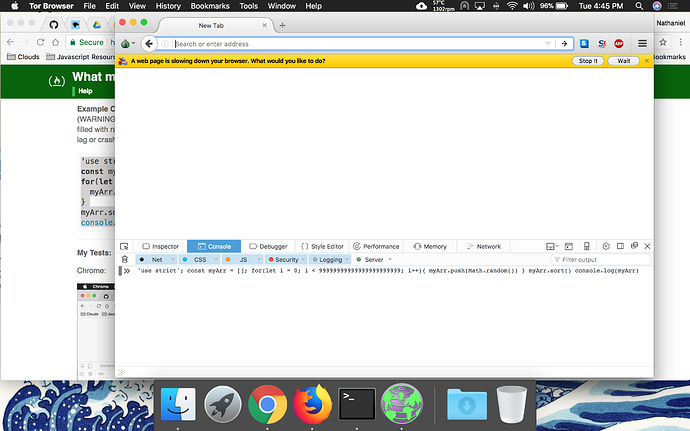Switch to the Memory tab
690x431 pixels.
tap(430, 247)
